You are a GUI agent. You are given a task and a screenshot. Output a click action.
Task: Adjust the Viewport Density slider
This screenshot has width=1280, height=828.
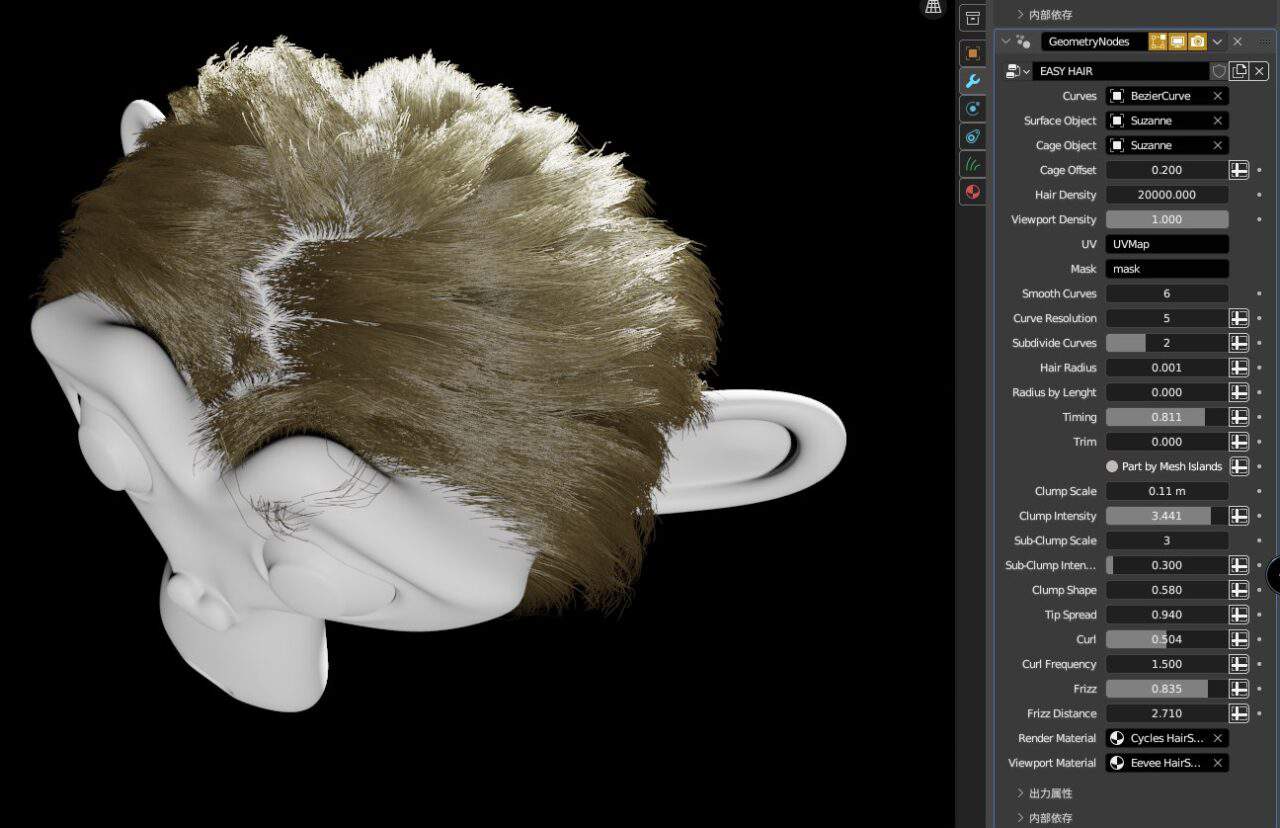pyautogui.click(x=1167, y=219)
